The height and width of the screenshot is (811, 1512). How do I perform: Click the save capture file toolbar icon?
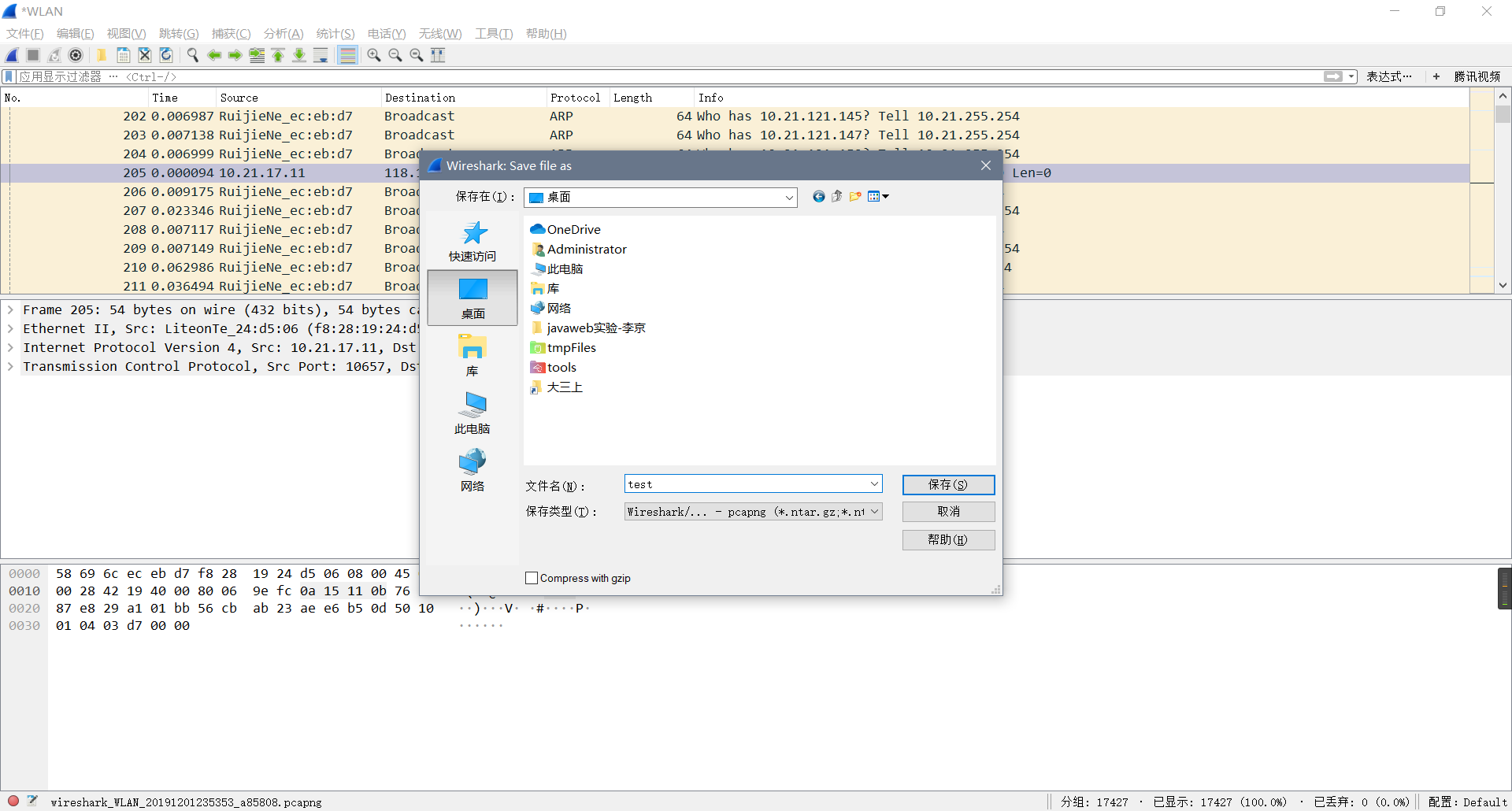[124, 55]
